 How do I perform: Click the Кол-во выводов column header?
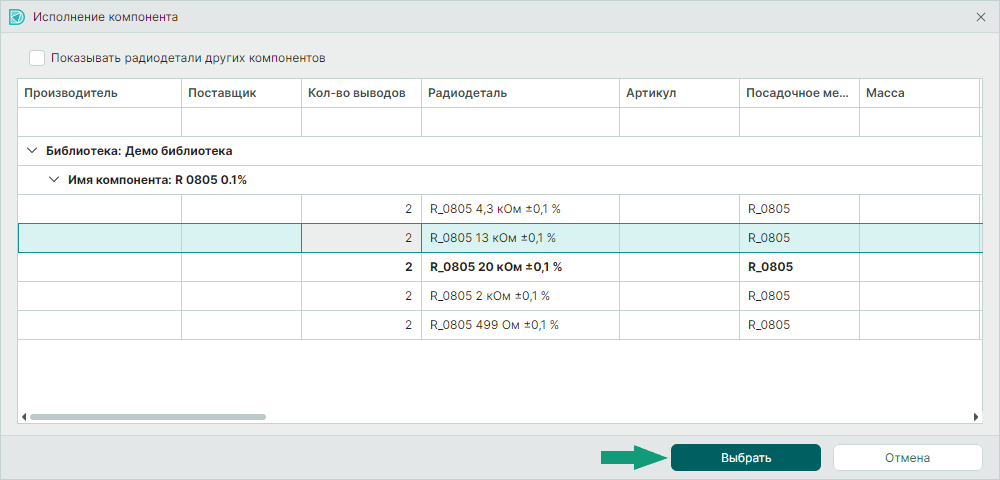361,93
